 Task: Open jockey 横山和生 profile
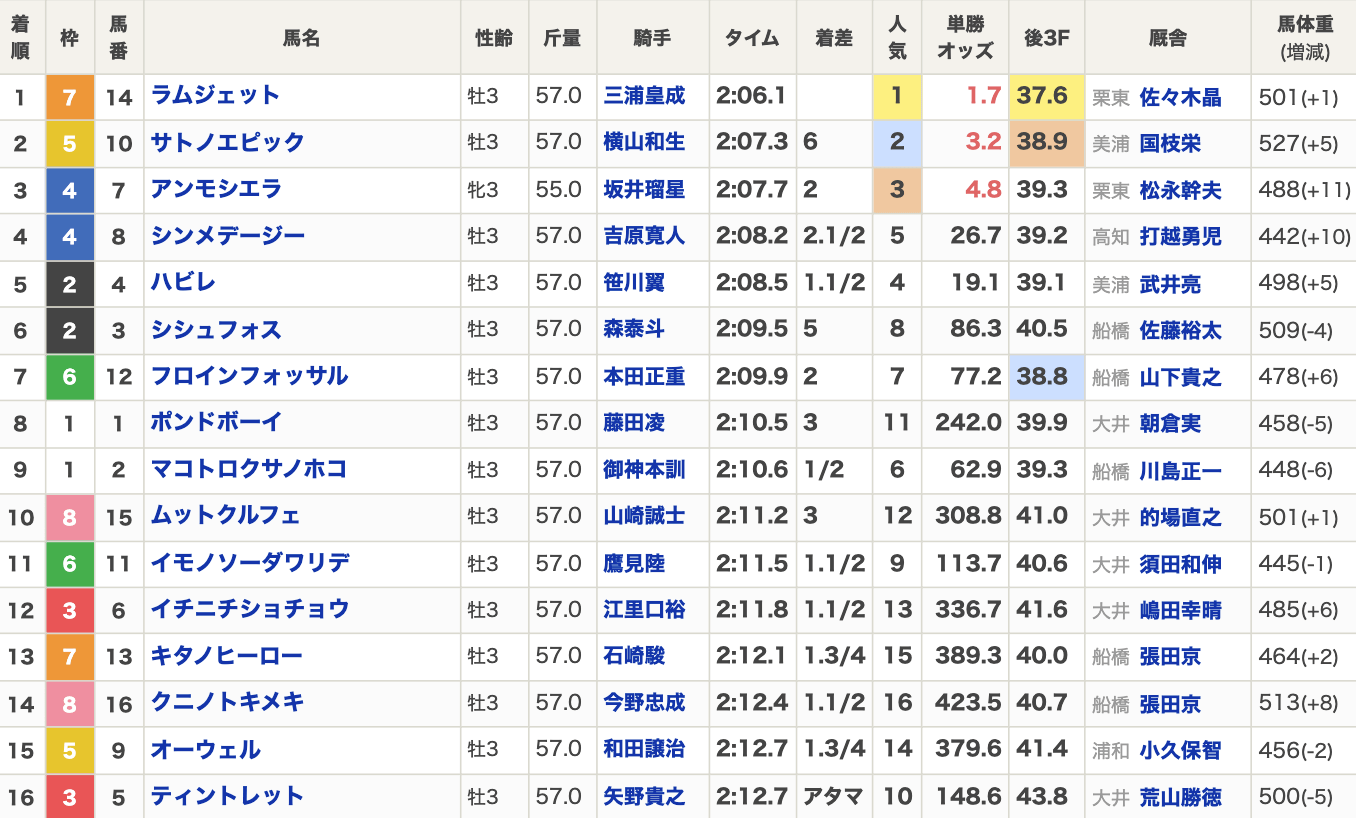[645, 143]
